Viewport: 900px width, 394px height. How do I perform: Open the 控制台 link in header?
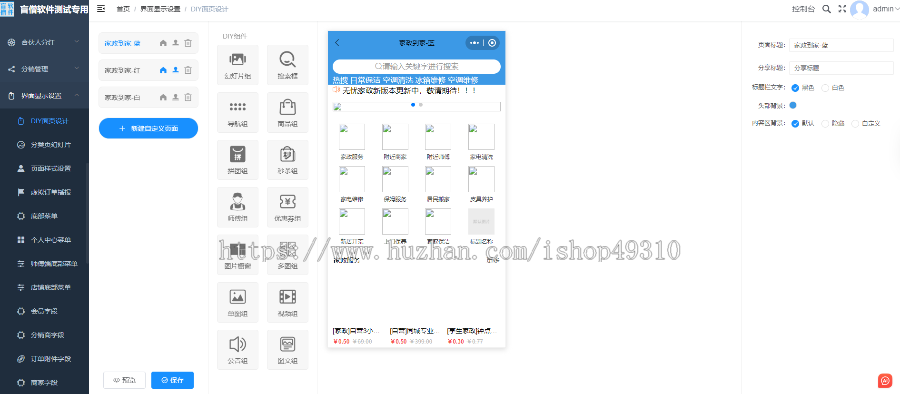coord(803,9)
